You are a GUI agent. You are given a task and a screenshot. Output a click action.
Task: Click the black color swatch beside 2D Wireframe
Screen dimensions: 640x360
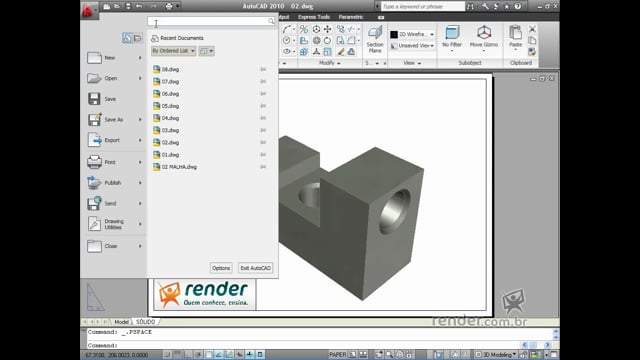[394, 34]
